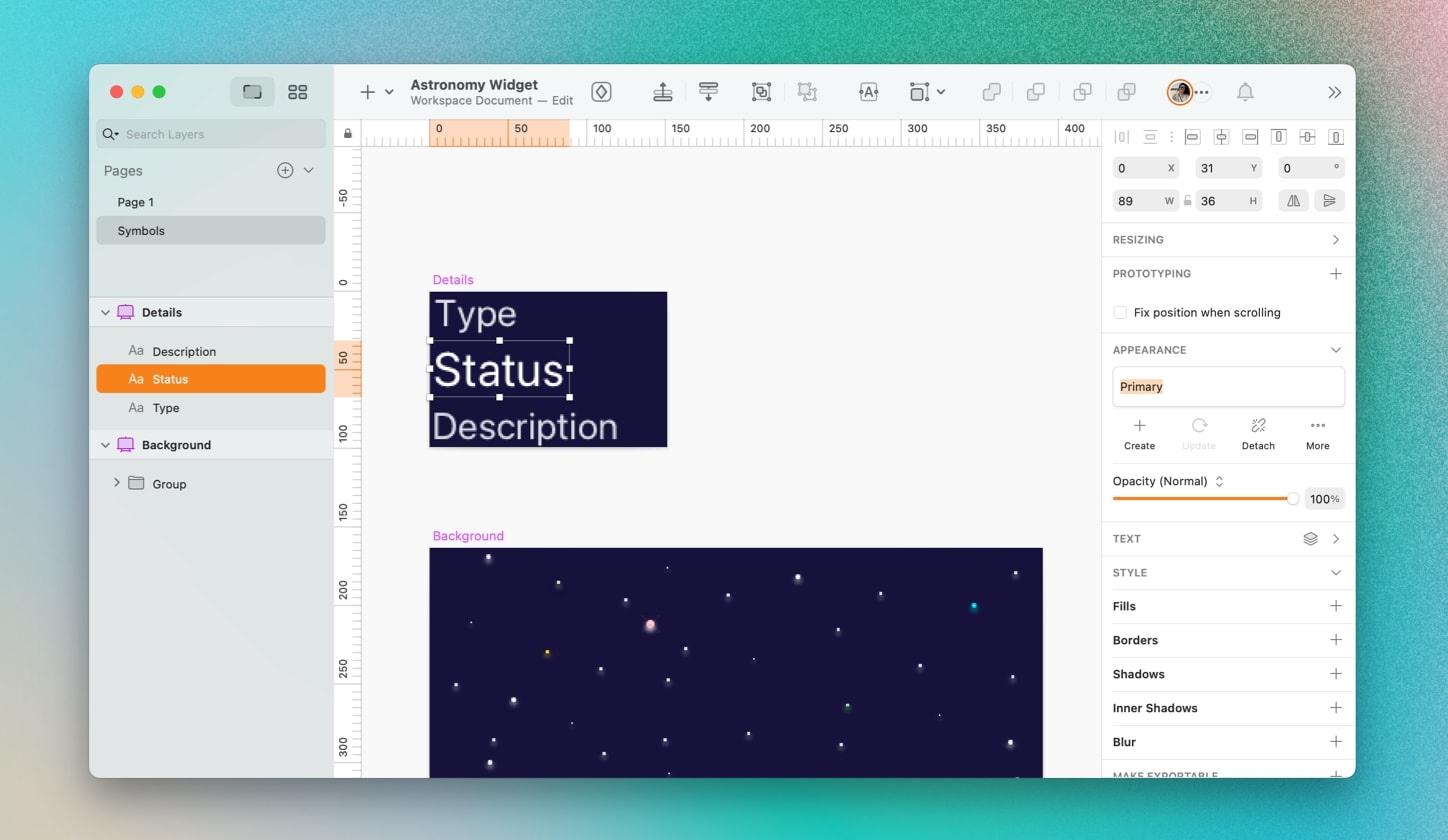This screenshot has height=840, width=1448.
Task: Open the More style options
Action: click(1317, 434)
